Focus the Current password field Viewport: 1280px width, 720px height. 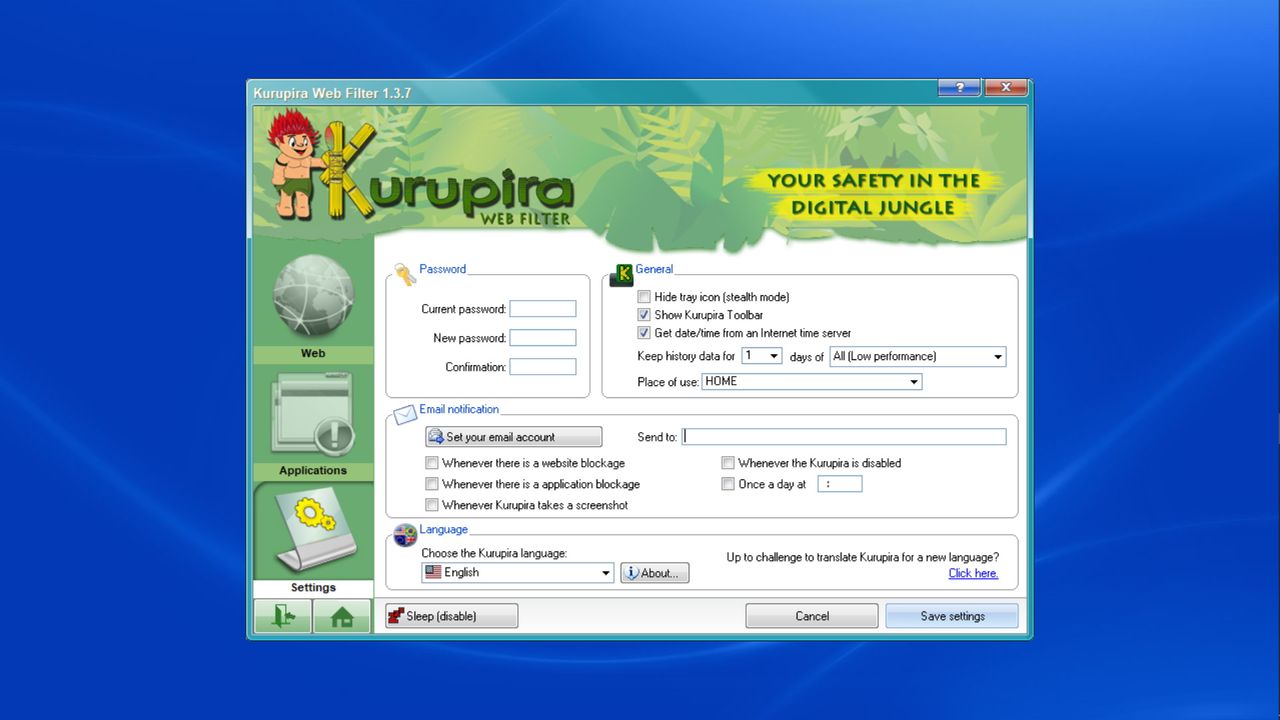(x=543, y=309)
